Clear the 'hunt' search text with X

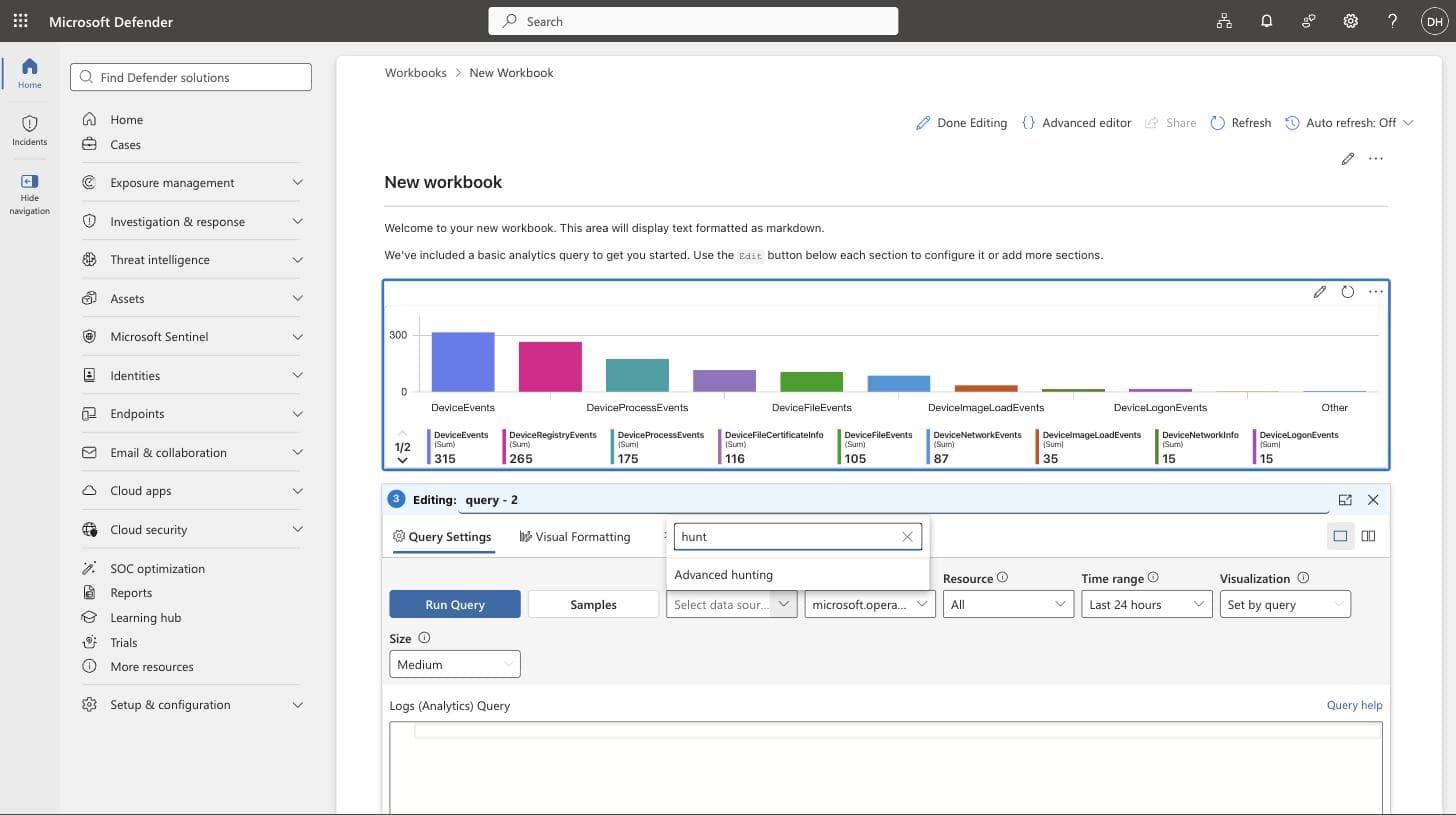coord(907,537)
